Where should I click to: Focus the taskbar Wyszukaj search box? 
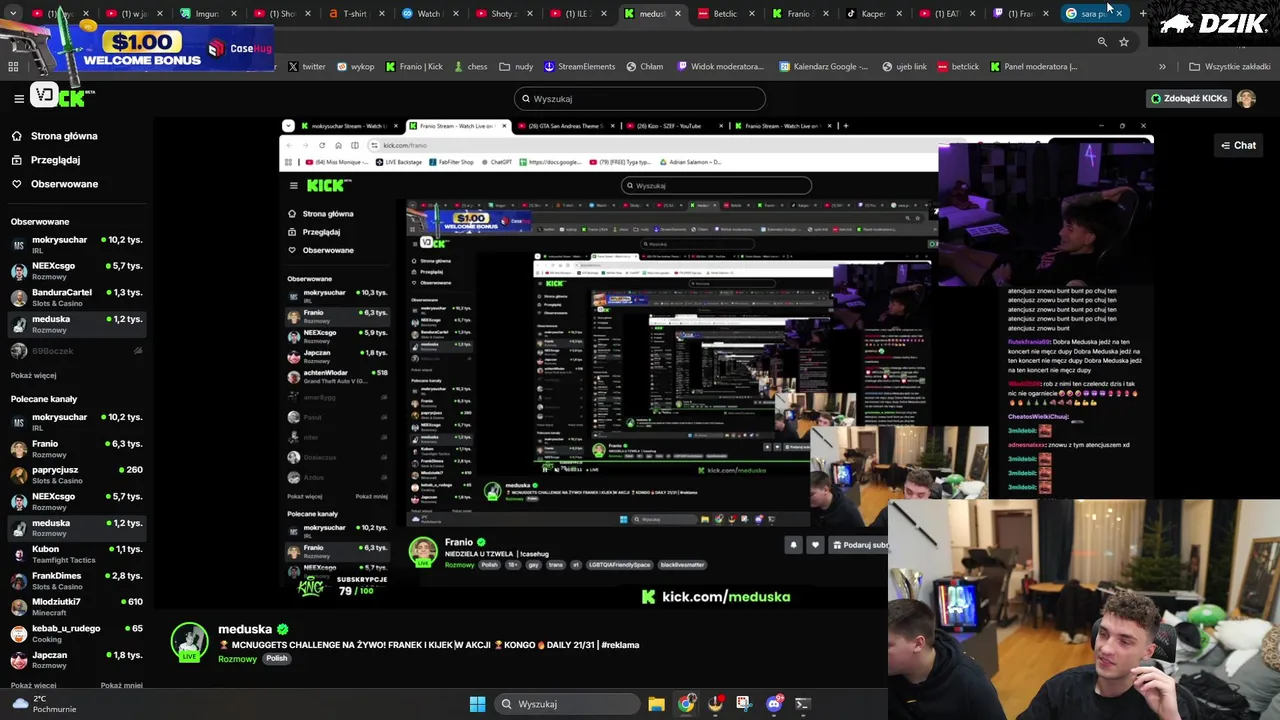point(565,704)
